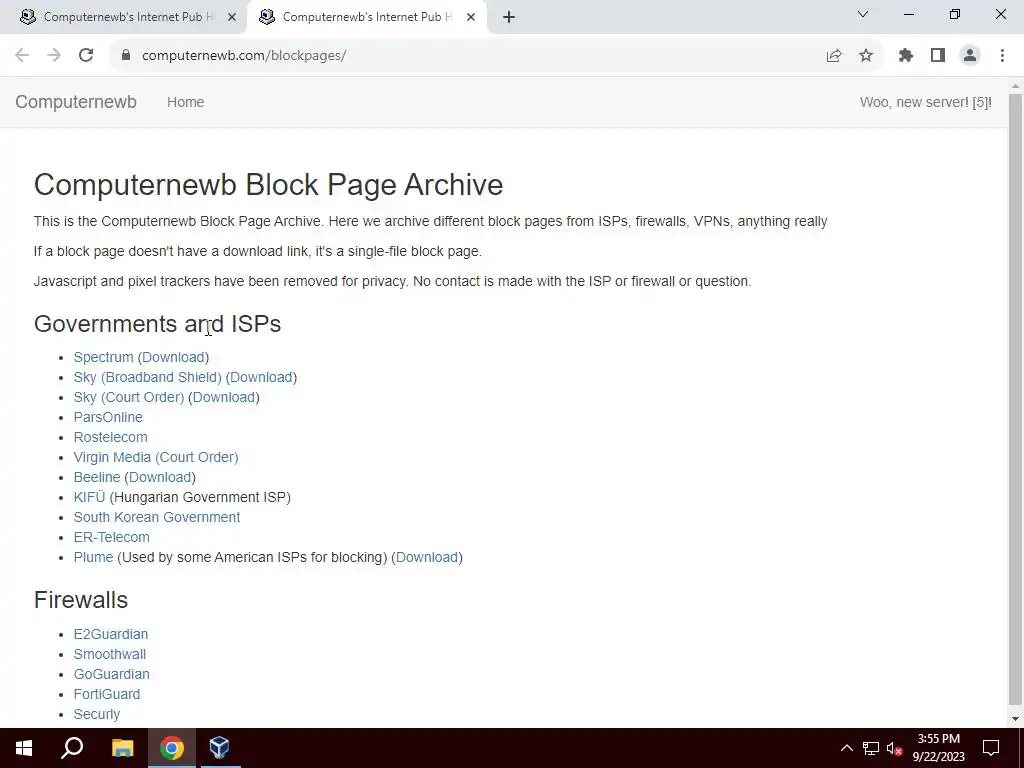Open a new tab with plus button
1024x768 pixels.
point(509,17)
